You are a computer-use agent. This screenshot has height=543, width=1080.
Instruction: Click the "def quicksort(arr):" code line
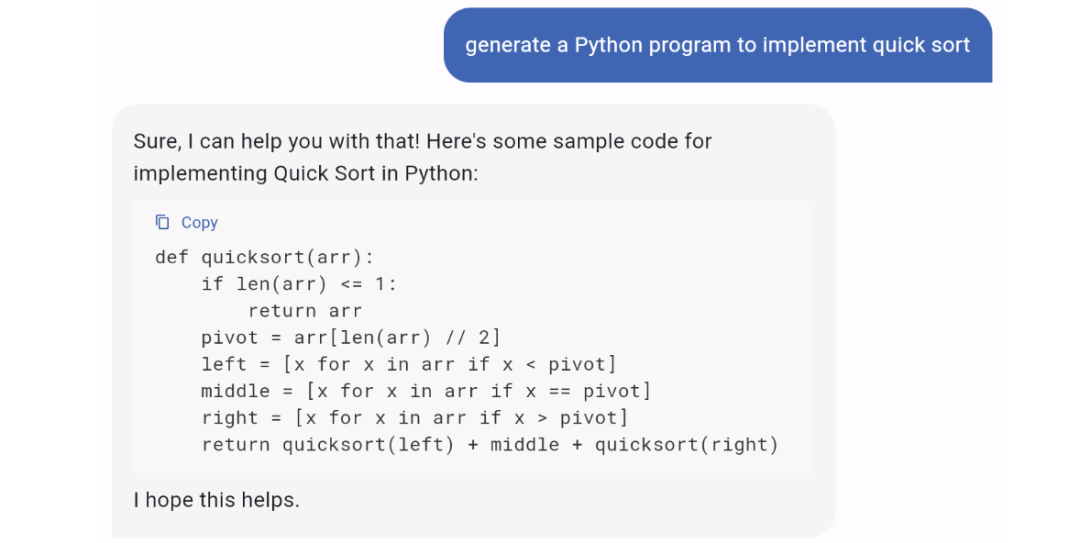coord(264,257)
